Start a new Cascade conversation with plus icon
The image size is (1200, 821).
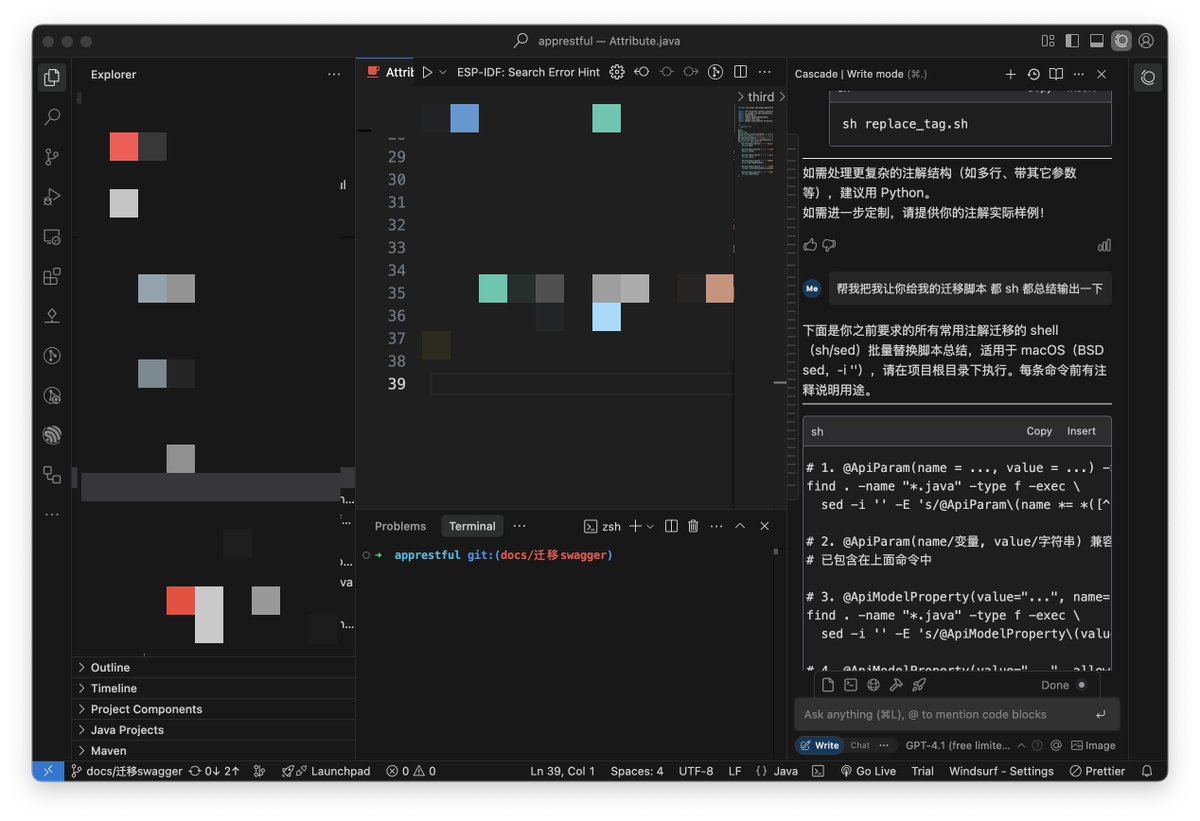1010,74
